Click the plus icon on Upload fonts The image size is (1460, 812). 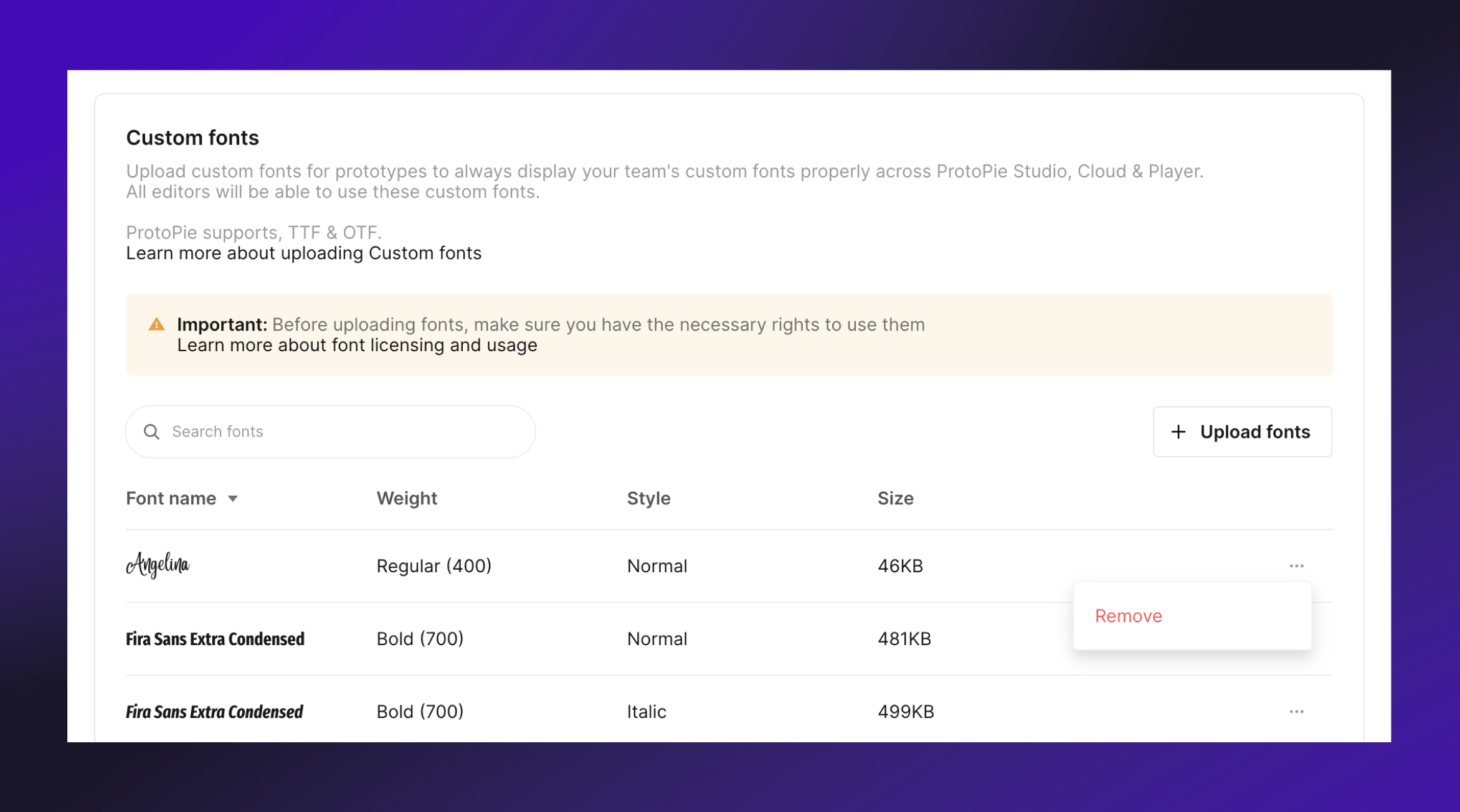click(x=1177, y=432)
